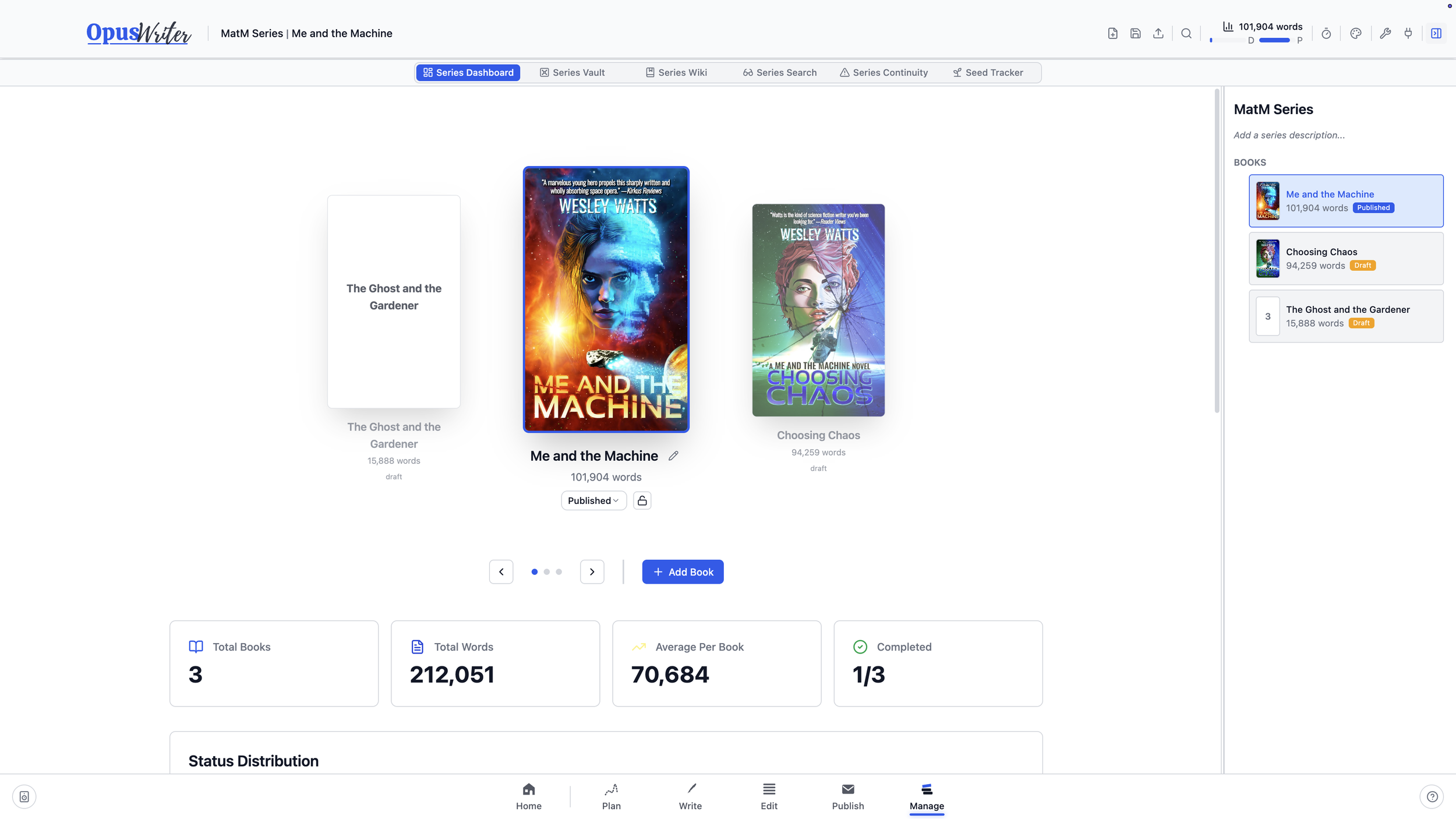Click the help question mark icon
Screen dimensions: 1456x819
1432,796
